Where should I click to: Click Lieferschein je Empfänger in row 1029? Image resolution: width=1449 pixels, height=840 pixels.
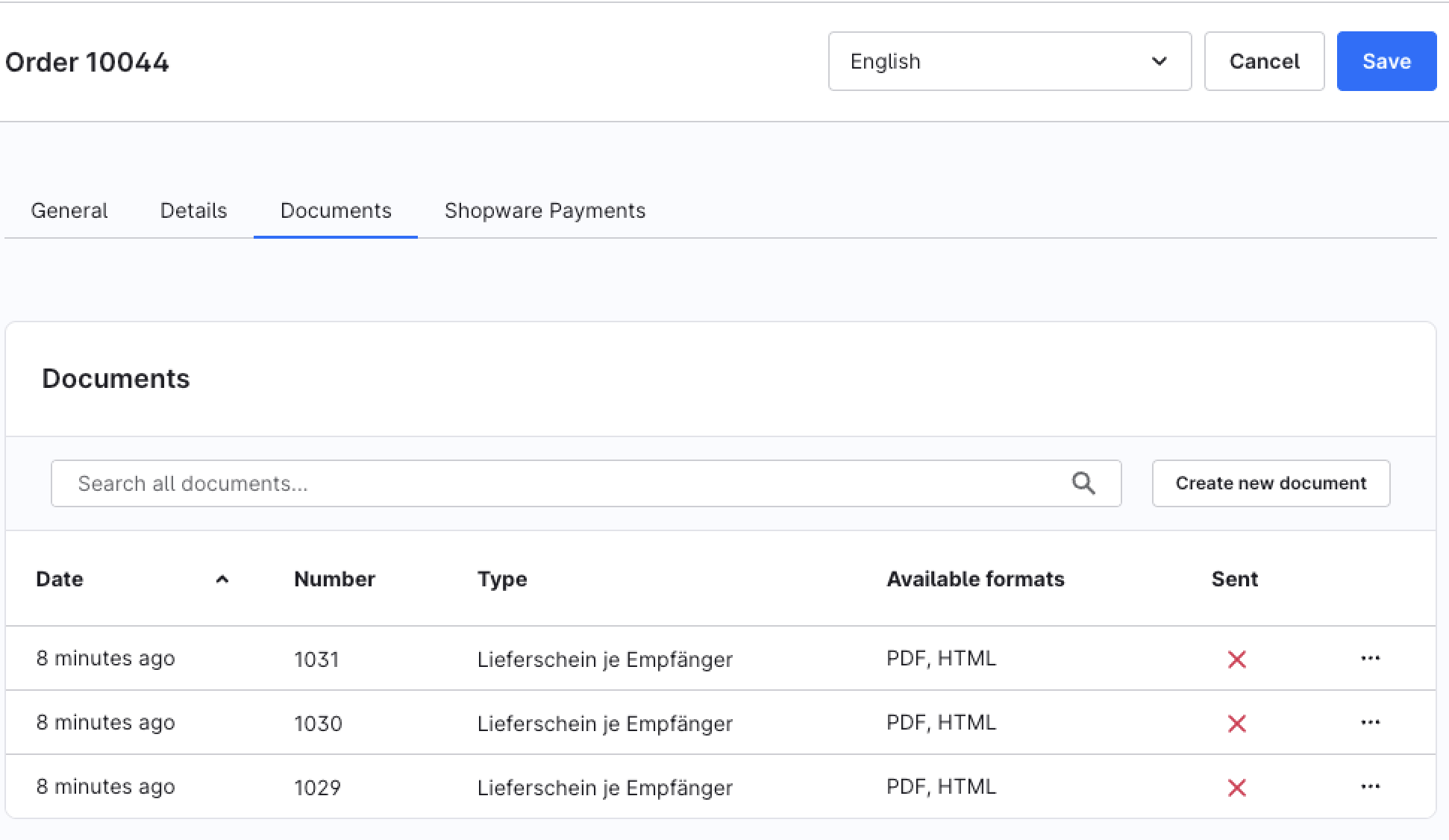pos(604,787)
